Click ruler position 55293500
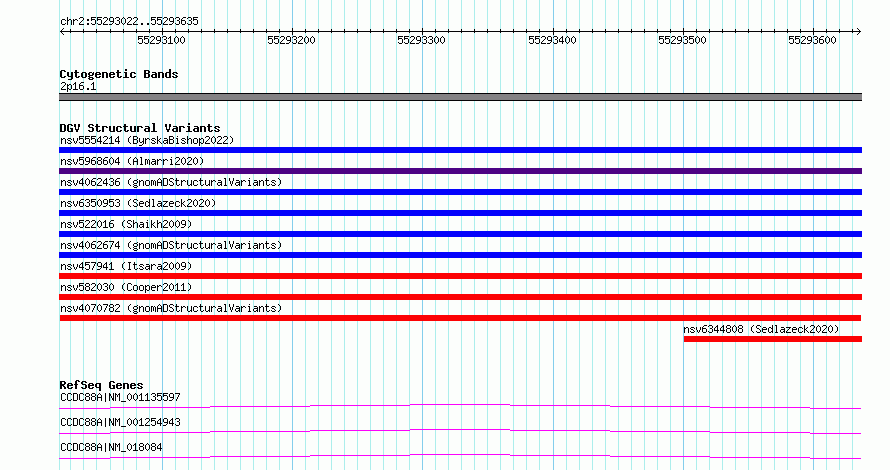Screen dimensions: 890x470 pos(682,40)
